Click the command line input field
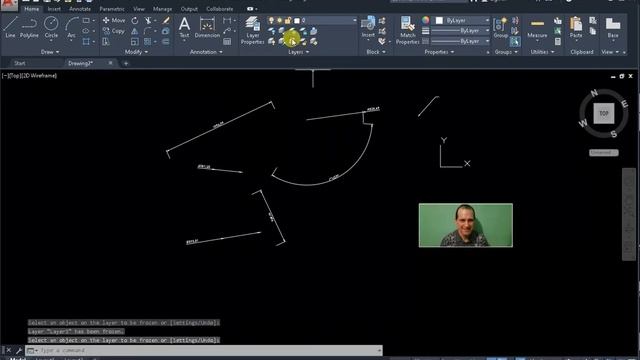 (x=204, y=350)
